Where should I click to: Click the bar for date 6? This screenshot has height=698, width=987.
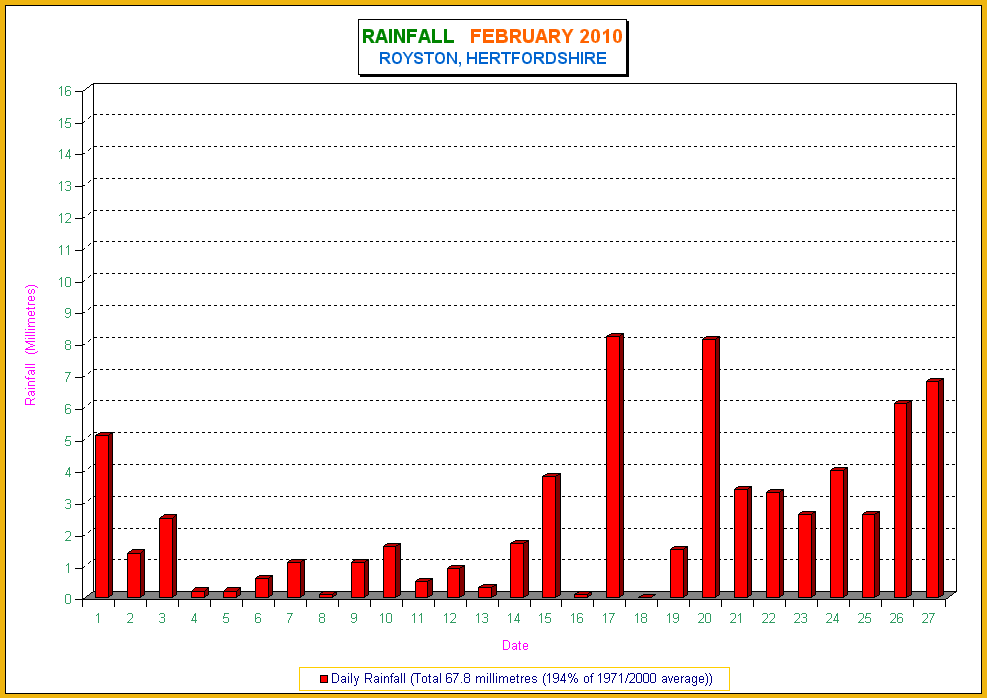tap(263, 587)
